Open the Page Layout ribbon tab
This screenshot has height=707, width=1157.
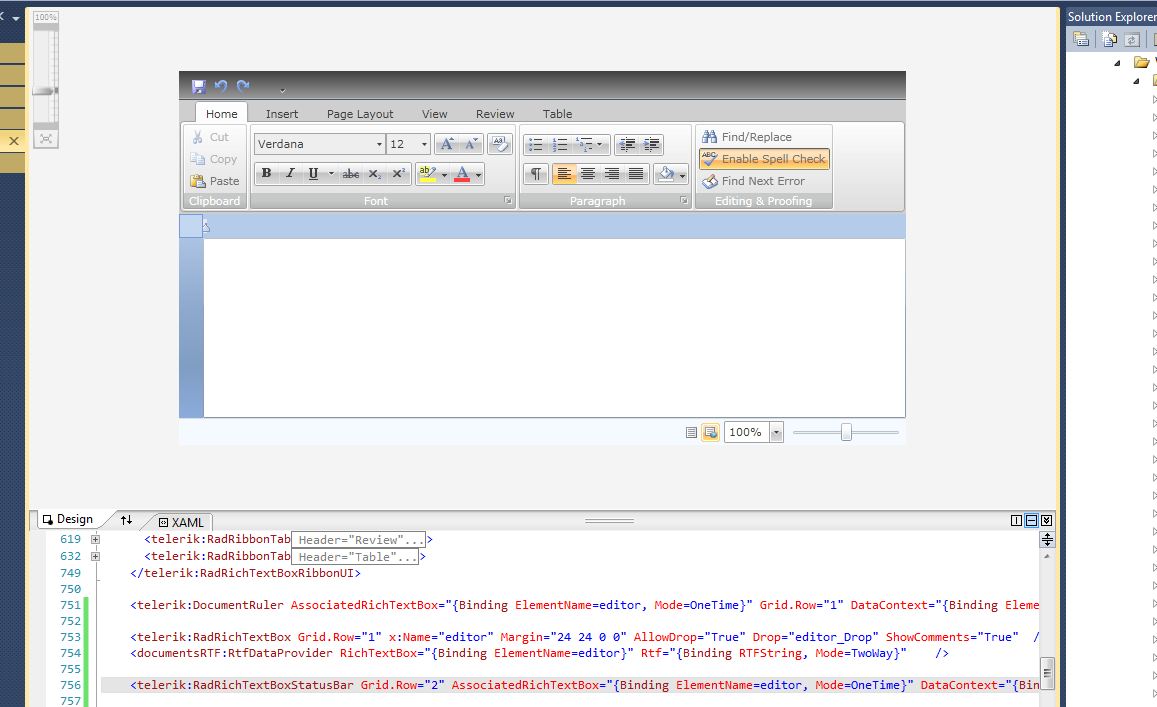(x=360, y=114)
